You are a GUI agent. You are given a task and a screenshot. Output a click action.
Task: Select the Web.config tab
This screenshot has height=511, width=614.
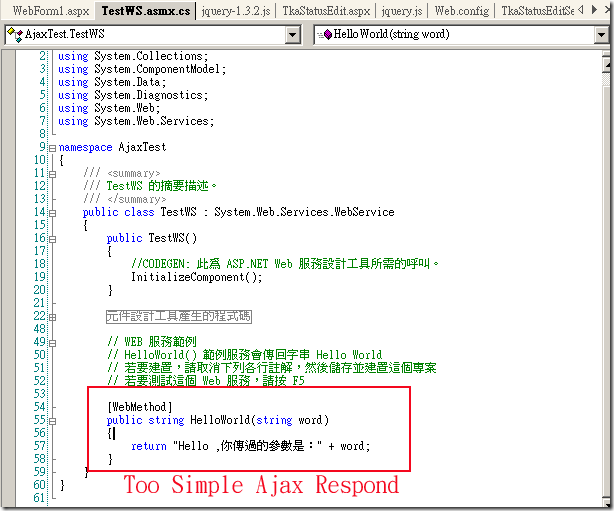pos(461,11)
